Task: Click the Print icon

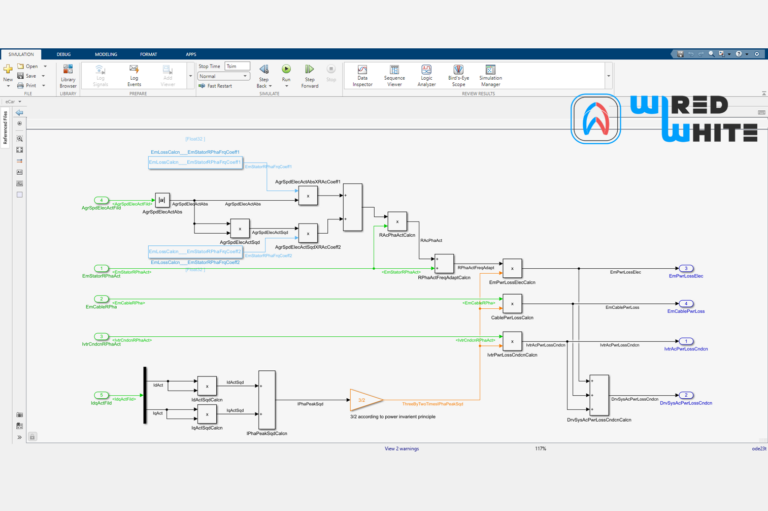Action: click(x=21, y=85)
